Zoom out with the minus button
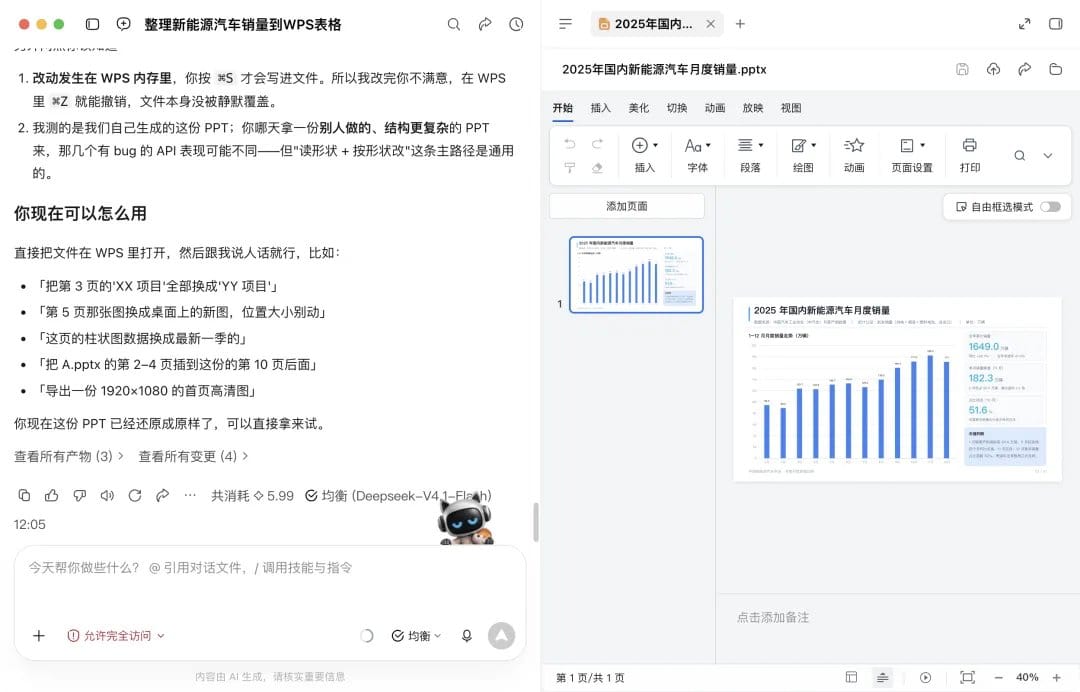The width and height of the screenshot is (1080, 692). click(999, 678)
